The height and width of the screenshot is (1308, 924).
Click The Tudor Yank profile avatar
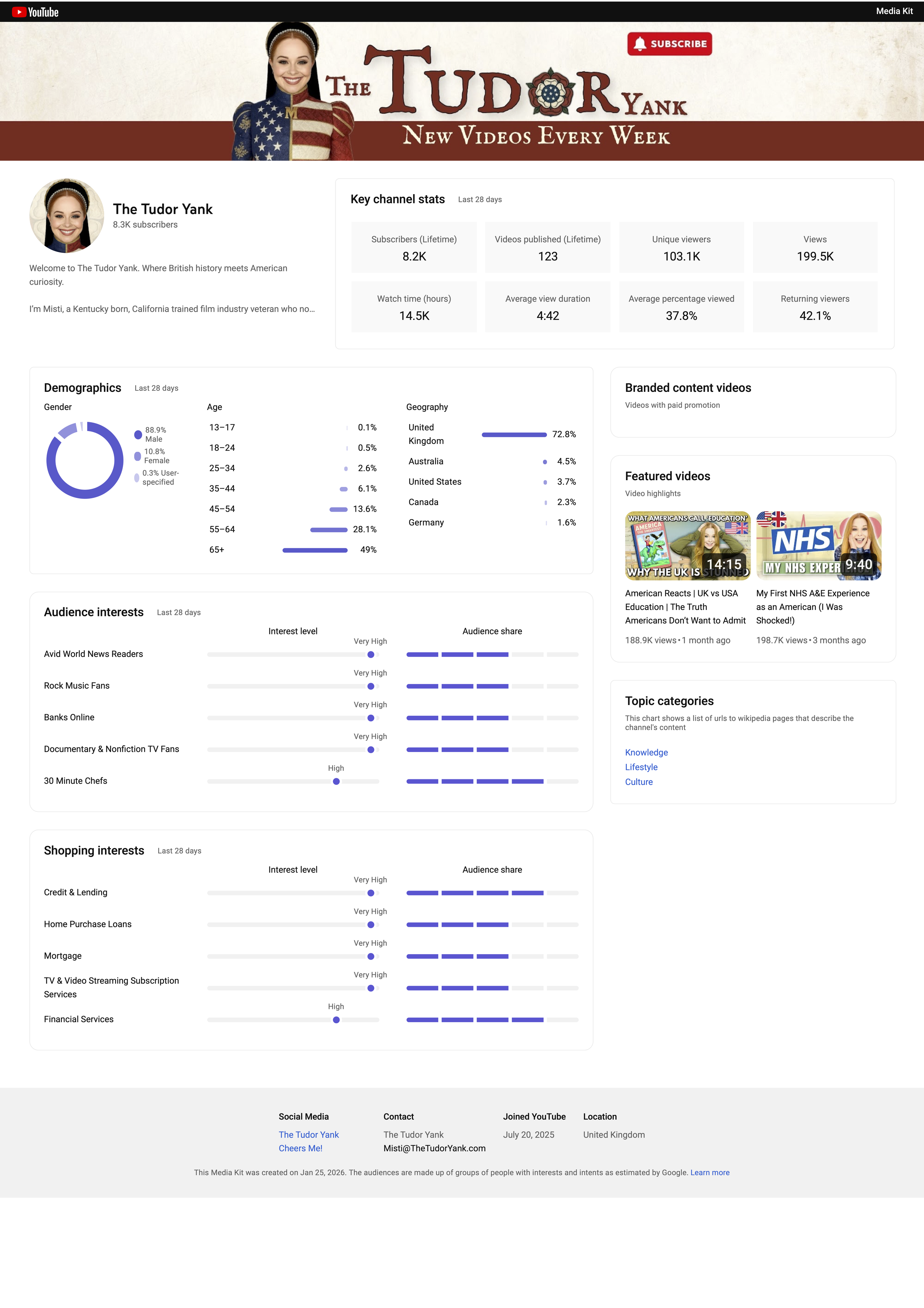point(67,216)
